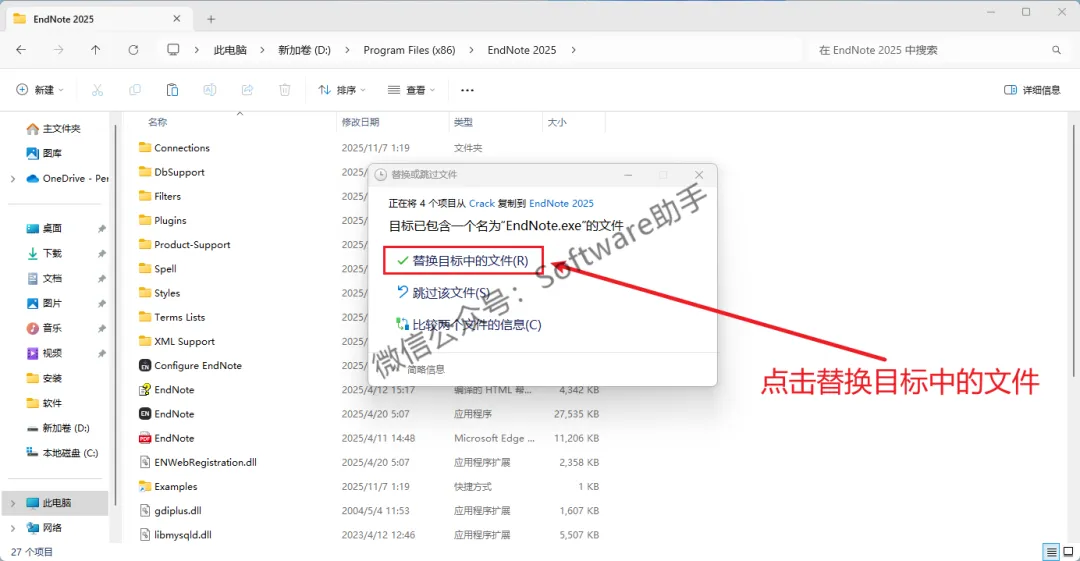Viewport: 1080px width, 561px height.
Task: Open 下载 in the sidebar
Action: click(x=44, y=253)
